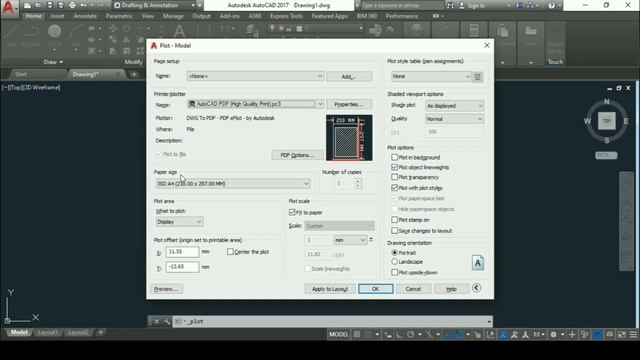Expand the Draw panel dropdown
This screenshot has width=640, height=360.
(x=53, y=62)
